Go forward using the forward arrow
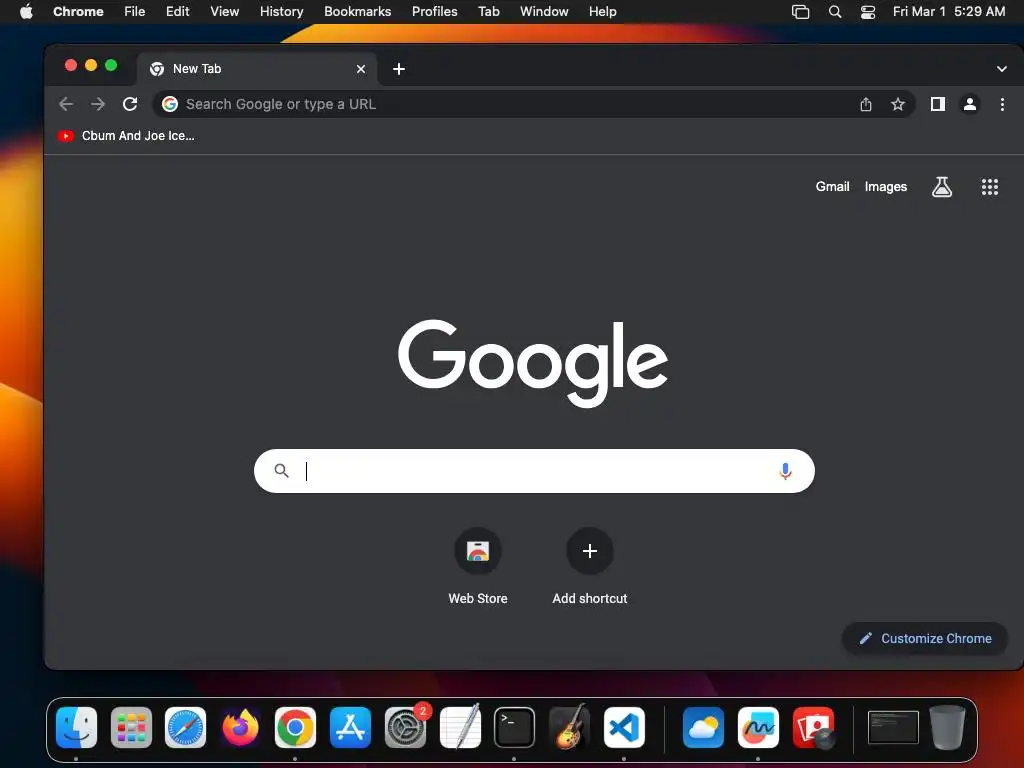Viewport: 1024px width, 768px height. (x=98, y=104)
